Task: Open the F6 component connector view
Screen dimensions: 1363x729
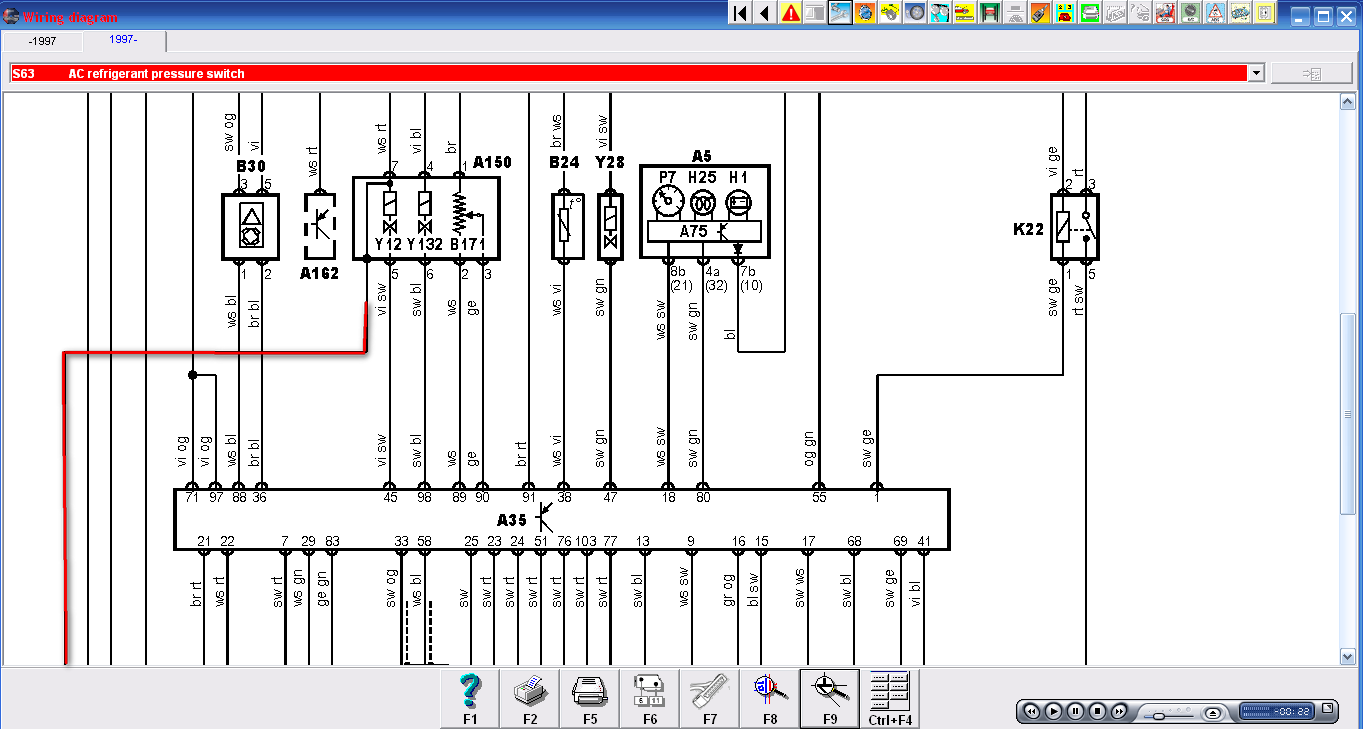Action: pos(650,697)
